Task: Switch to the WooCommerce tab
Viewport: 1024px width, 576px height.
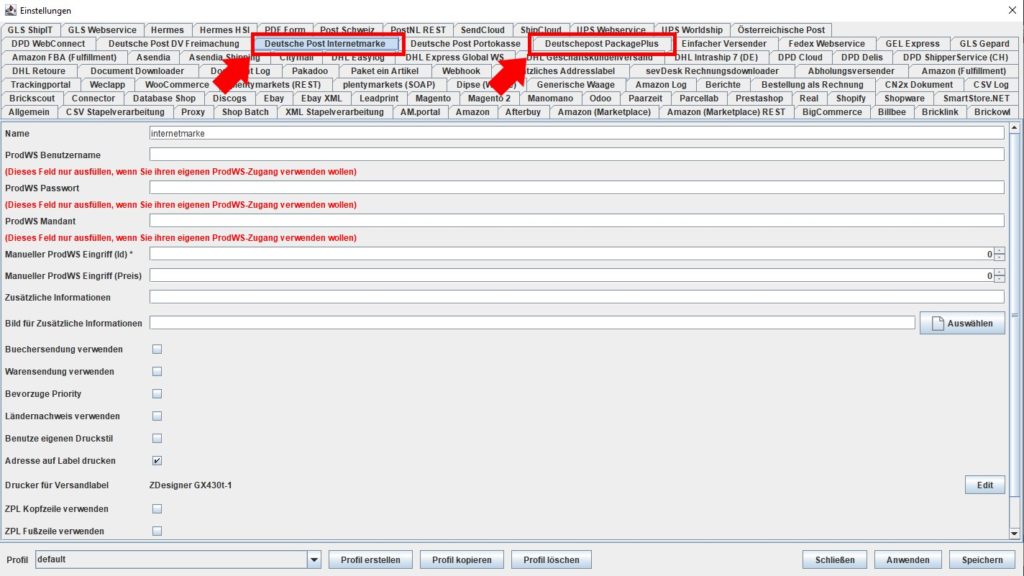Action: pyautogui.click(x=177, y=85)
